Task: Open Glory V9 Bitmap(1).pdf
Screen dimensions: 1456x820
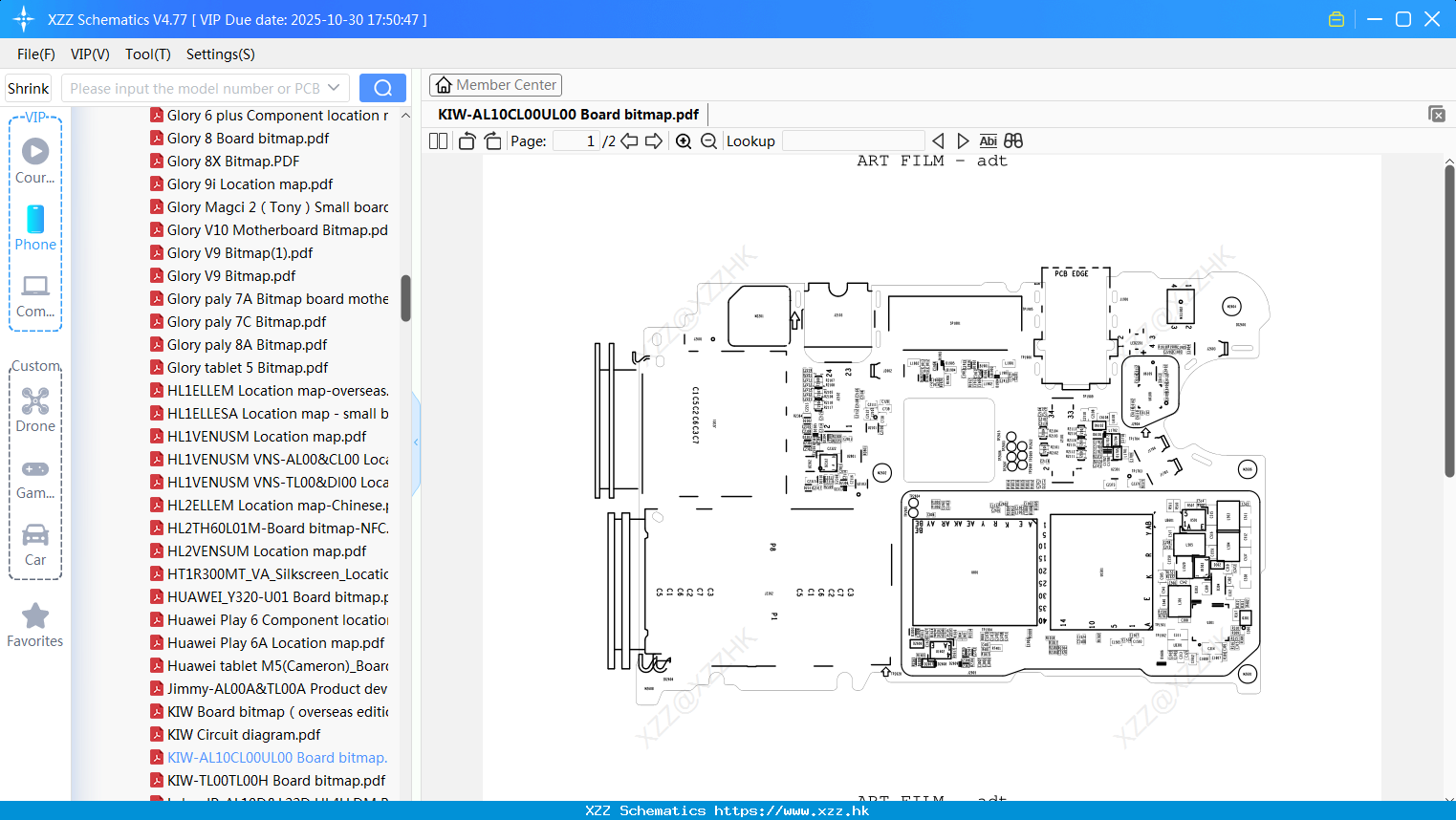Action: 231,252
